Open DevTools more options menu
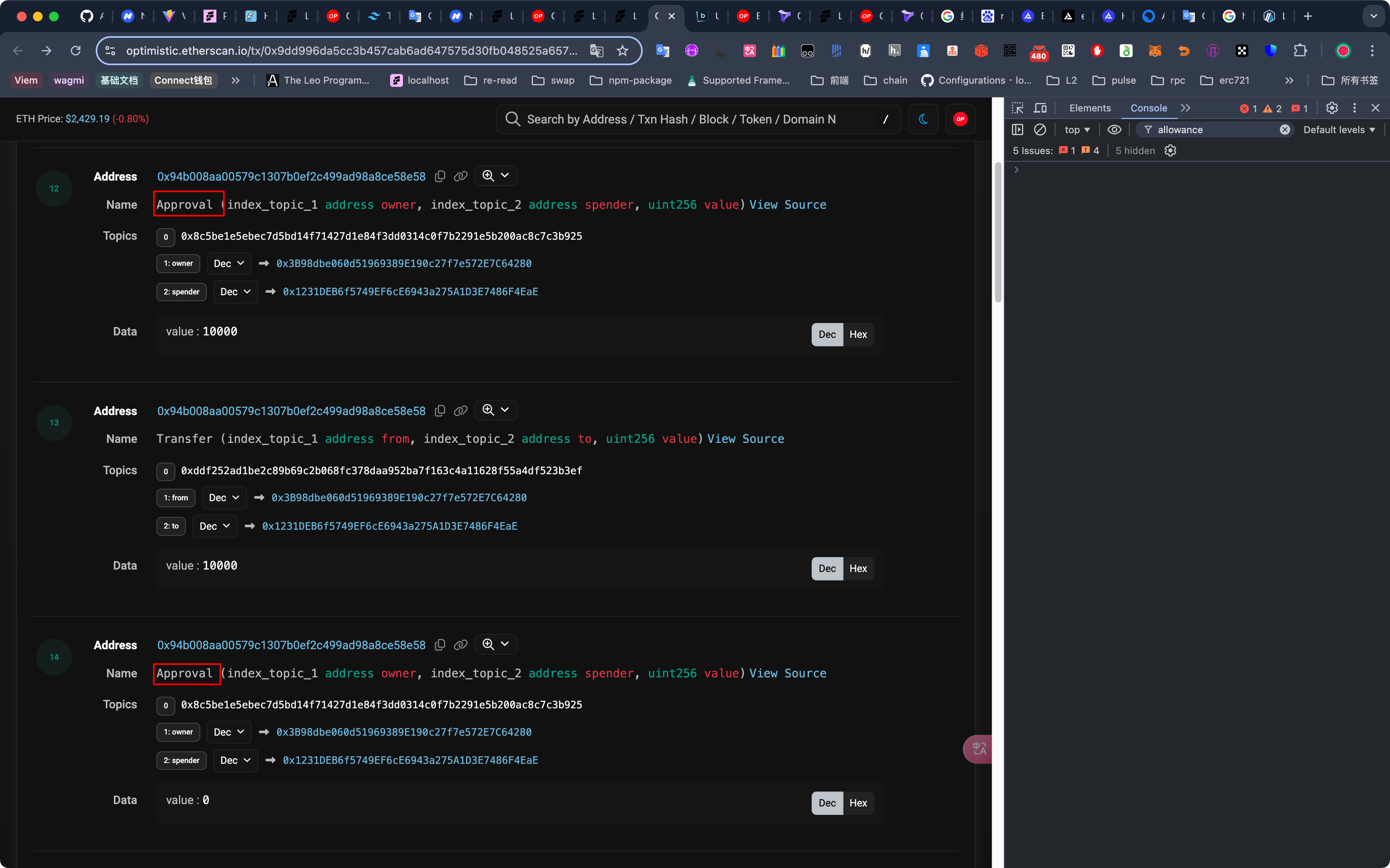 point(1355,108)
